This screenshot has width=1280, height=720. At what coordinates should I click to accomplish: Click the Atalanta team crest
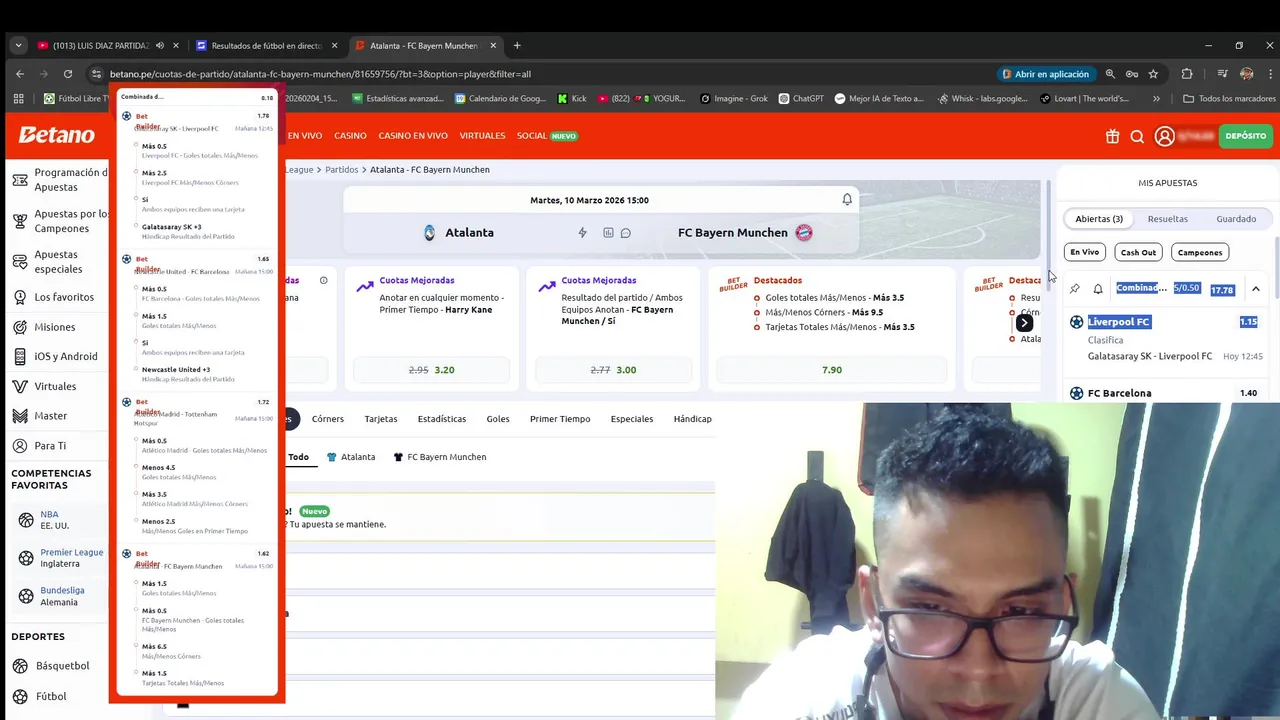point(429,233)
